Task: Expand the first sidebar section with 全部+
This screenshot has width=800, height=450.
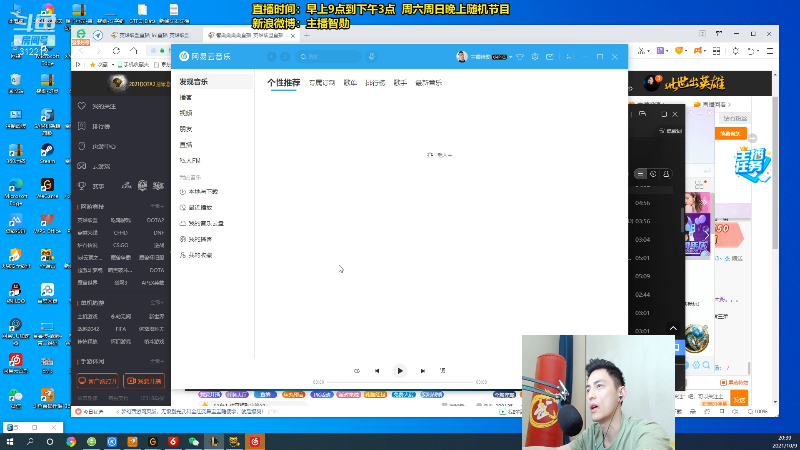Action: point(157,207)
